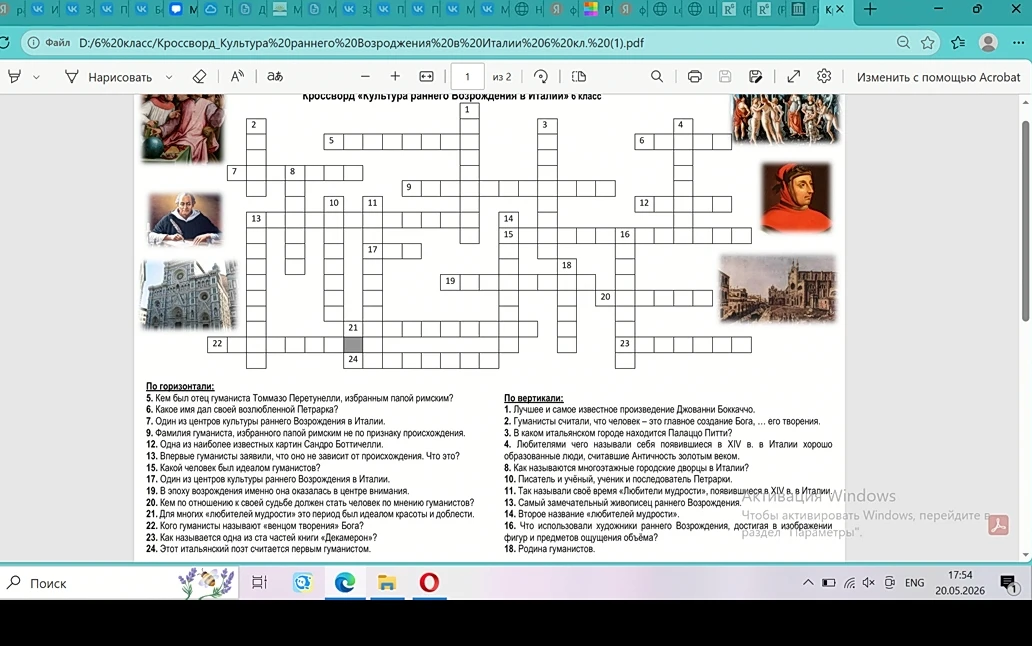Screen dimensions: 1032x646
Task: Click the Save as icon
Action: (x=756, y=76)
